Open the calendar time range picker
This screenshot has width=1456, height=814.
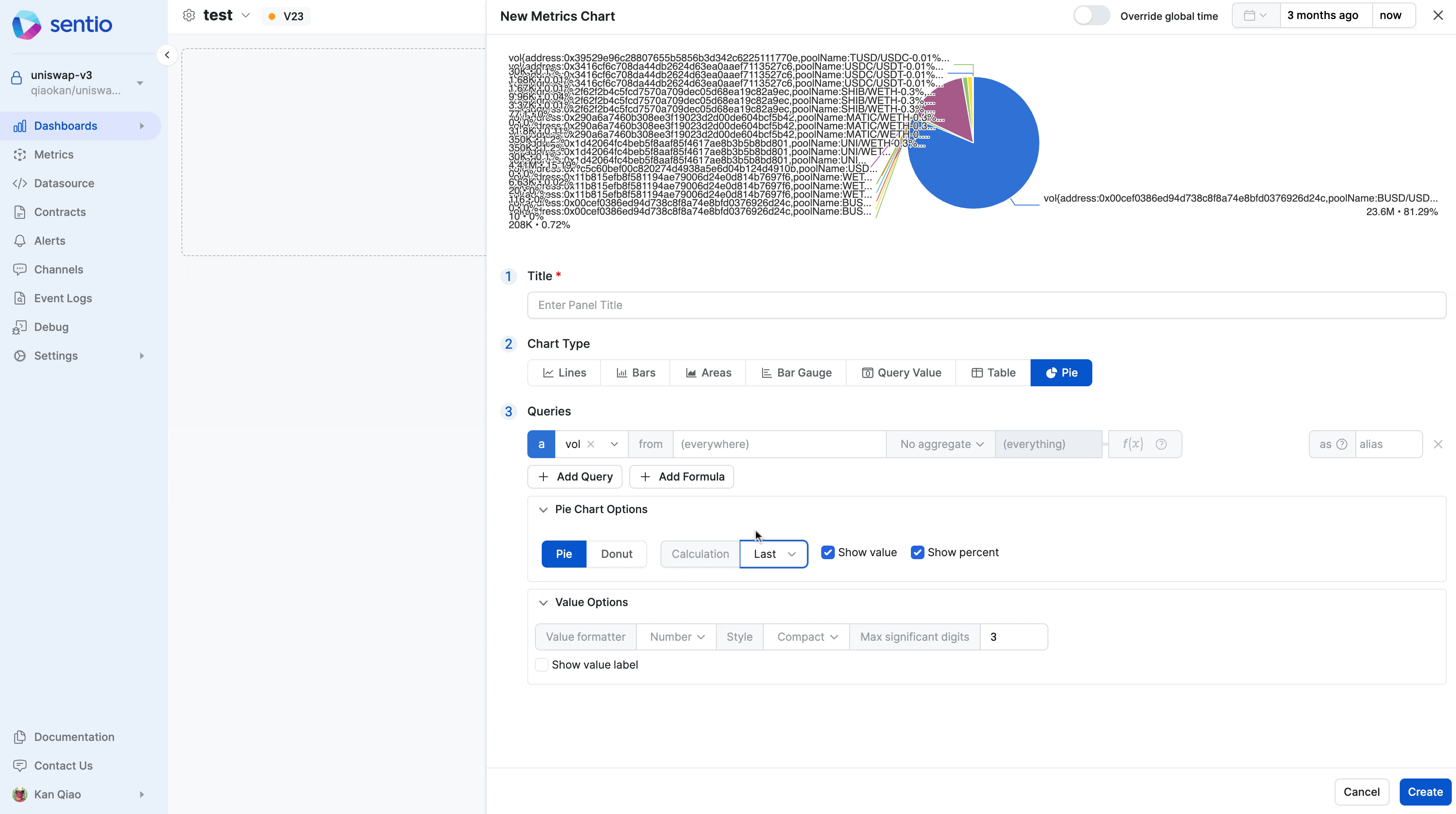click(1256, 16)
